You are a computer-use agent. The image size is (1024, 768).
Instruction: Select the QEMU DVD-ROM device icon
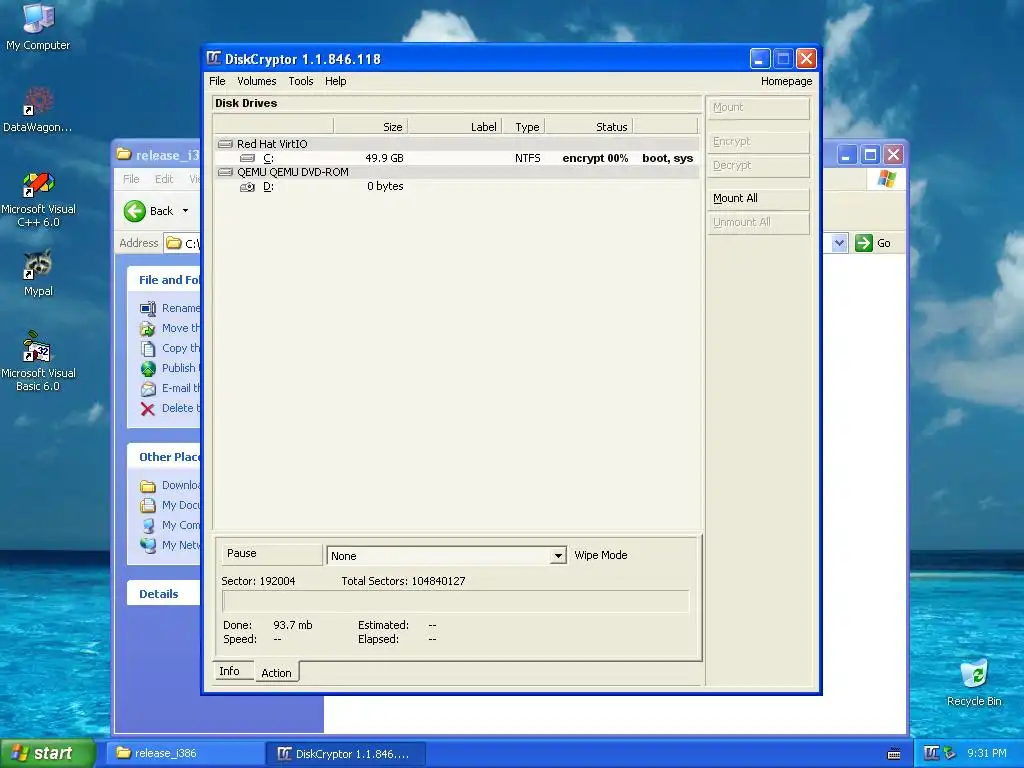pyautogui.click(x=225, y=172)
